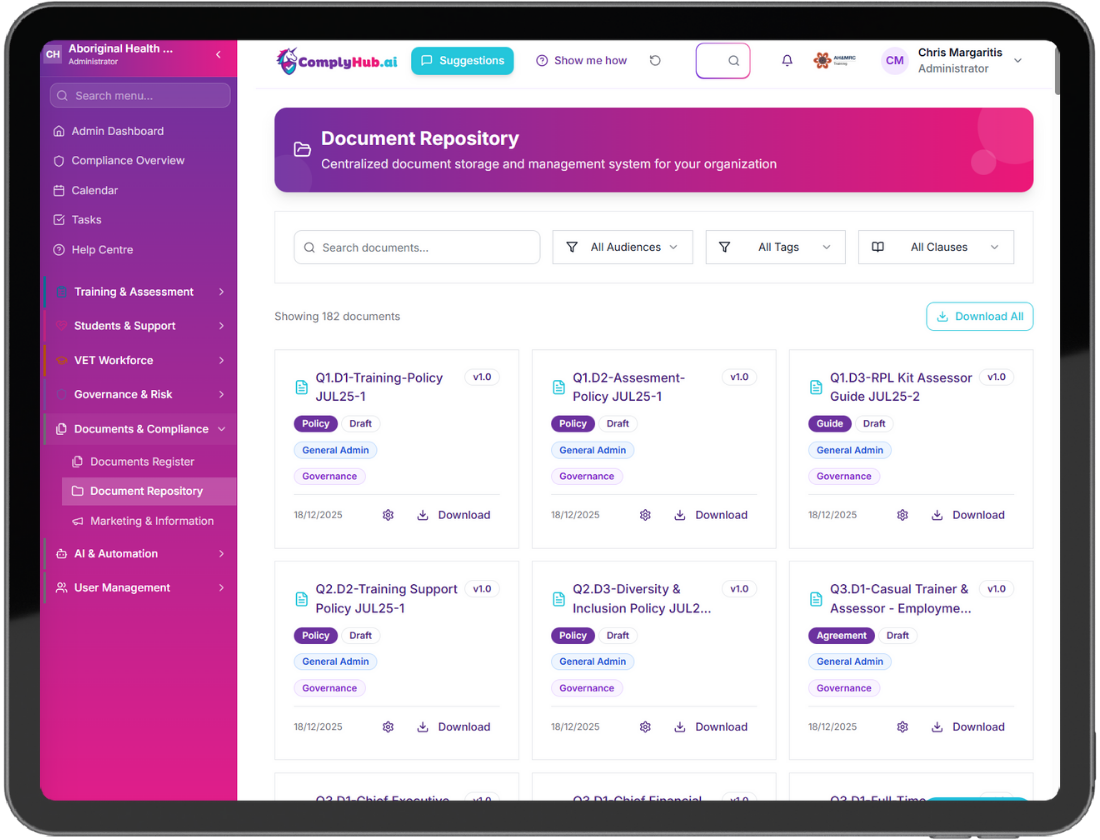Focus the Search menu field in sidebar
The width and height of the screenshot is (1100, 840).
[140, 95]
